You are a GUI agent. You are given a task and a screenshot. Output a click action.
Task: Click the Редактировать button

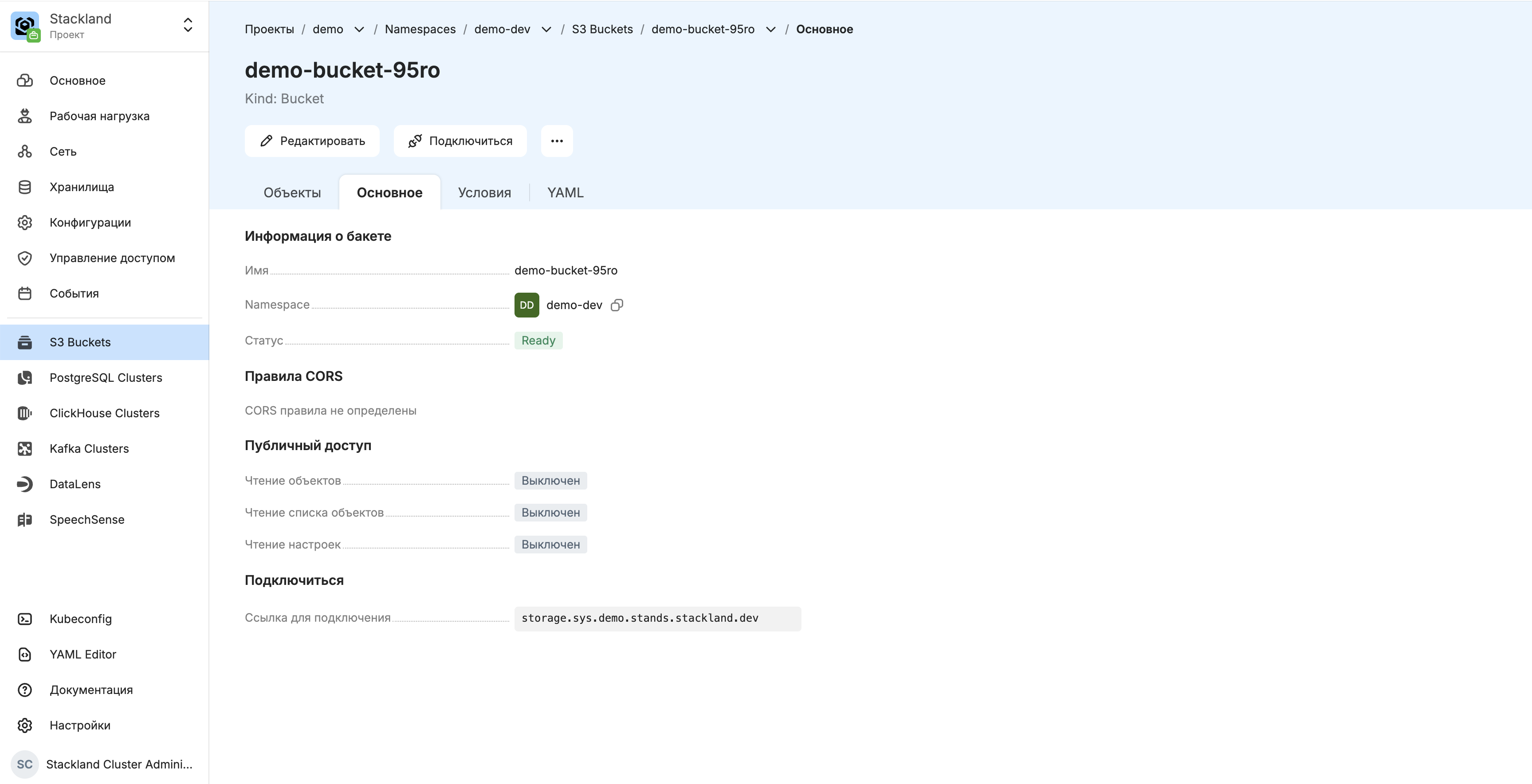pyautogui.click(x=312, y=141)
